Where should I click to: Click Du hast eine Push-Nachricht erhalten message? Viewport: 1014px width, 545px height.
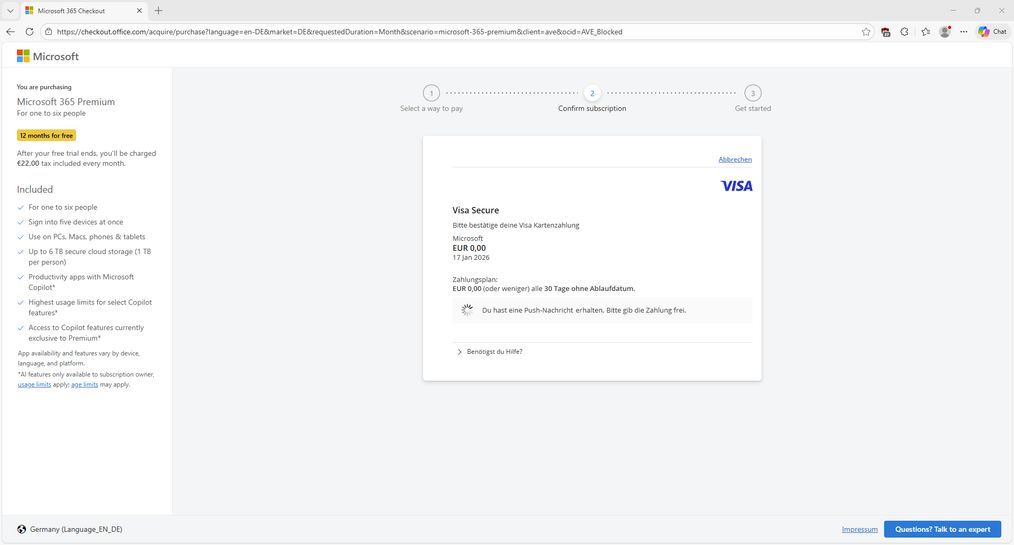[x=584, y=310]
